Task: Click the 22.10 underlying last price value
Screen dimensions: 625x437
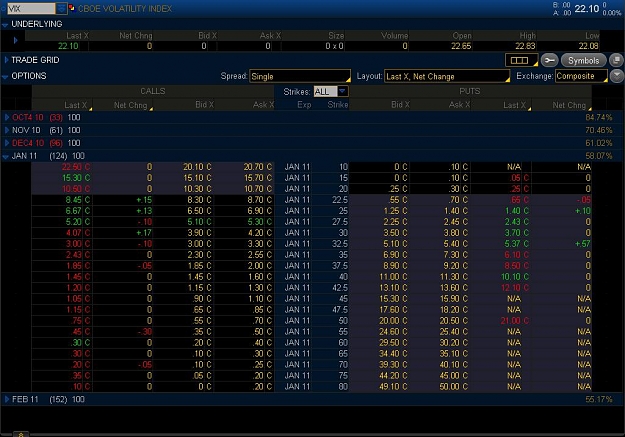Action: (x=68, y=46)
